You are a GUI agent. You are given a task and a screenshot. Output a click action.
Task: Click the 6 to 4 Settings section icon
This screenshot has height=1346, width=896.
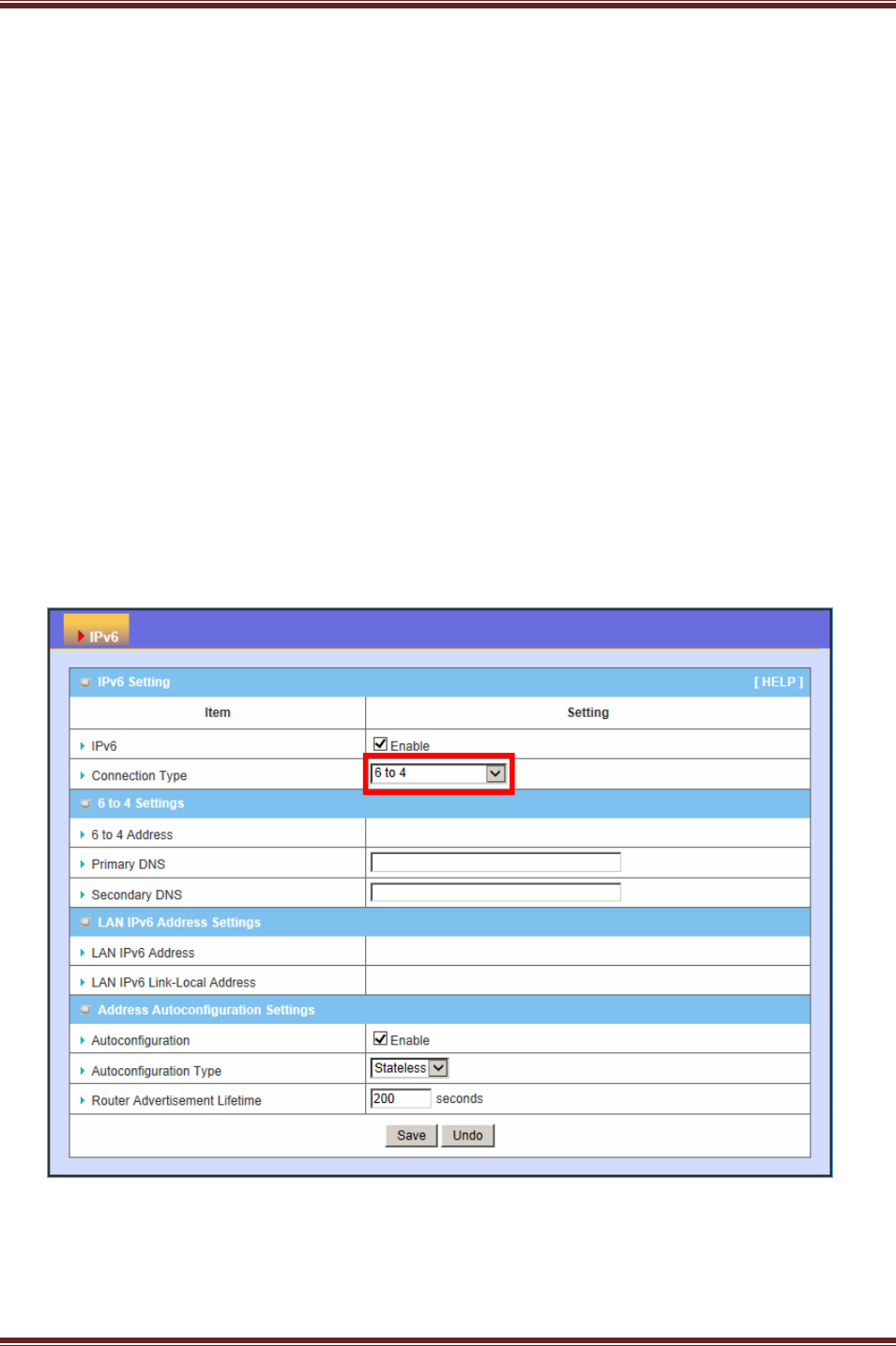point(85,803)
